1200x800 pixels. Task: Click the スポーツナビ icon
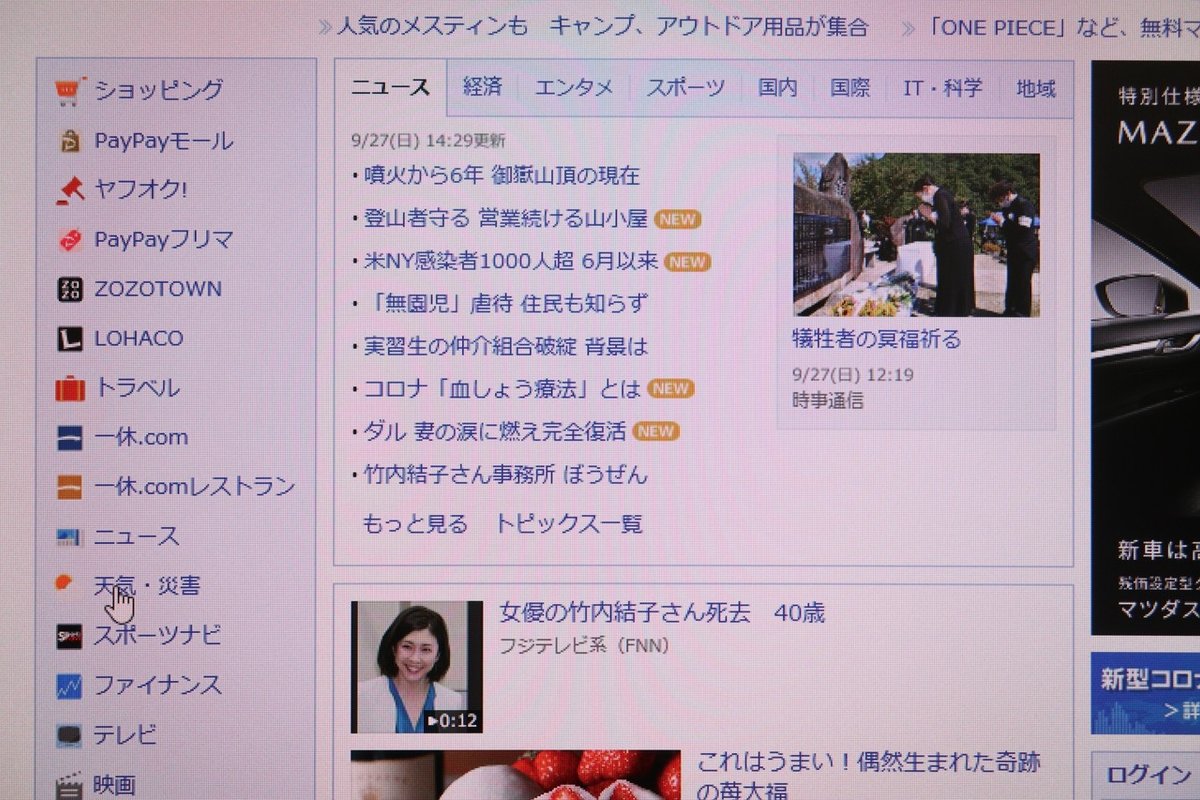69,636
